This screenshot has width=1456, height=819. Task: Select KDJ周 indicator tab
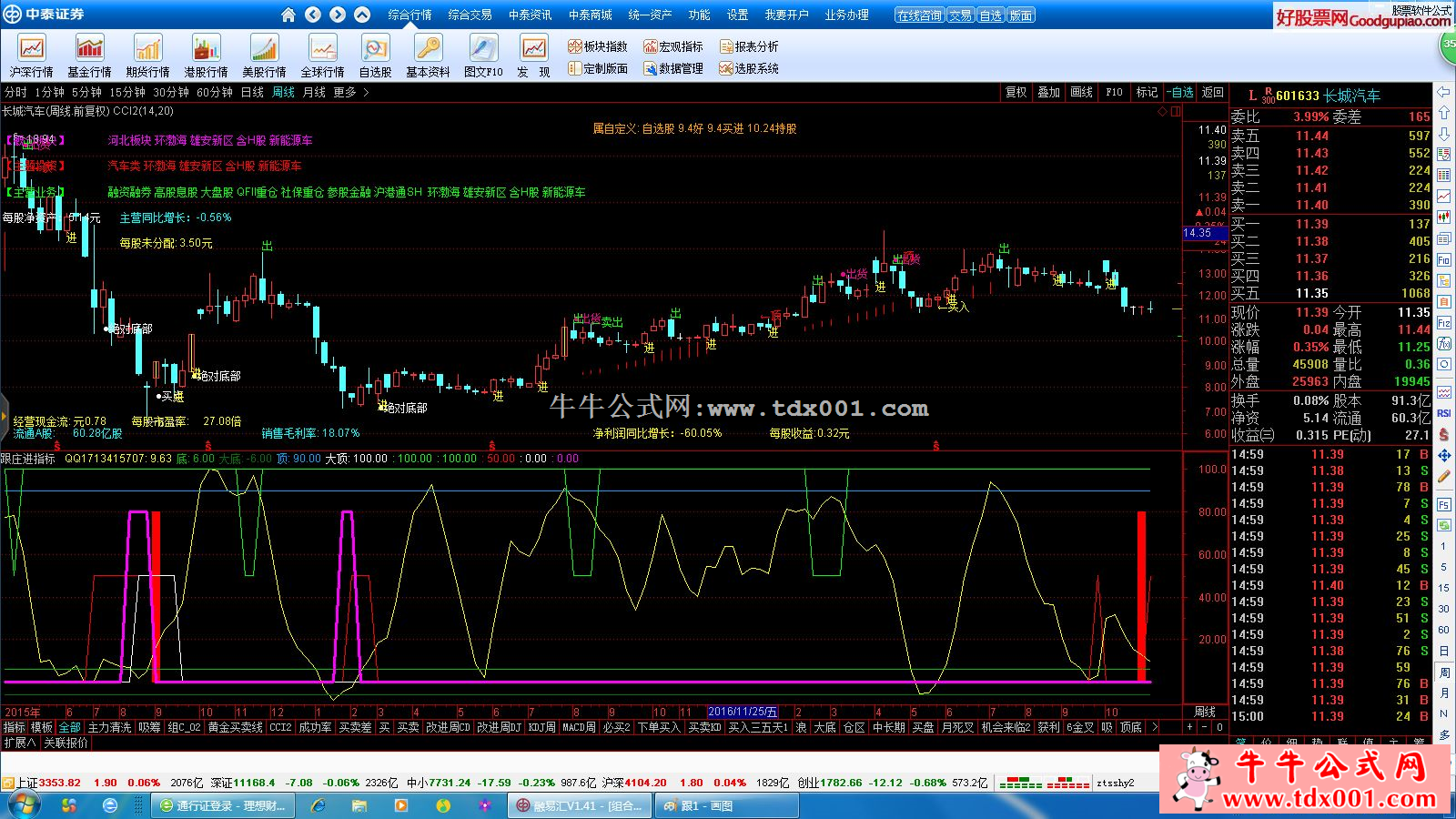(542, 727)
